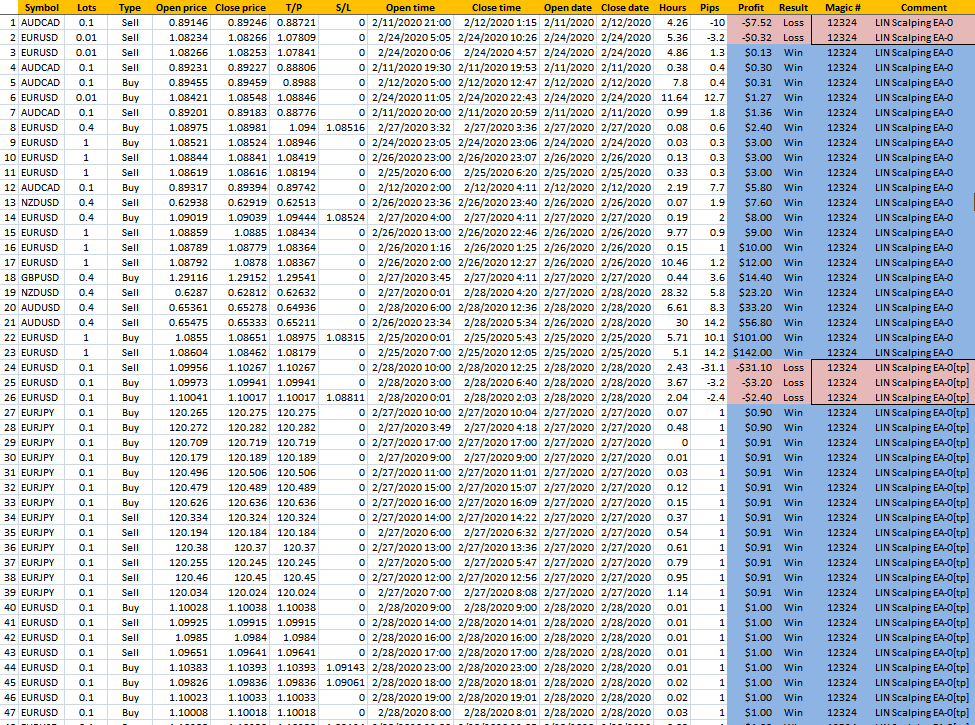
Task: Click the -$31.10 loss profit cell
Action: (x=751, y=367)
